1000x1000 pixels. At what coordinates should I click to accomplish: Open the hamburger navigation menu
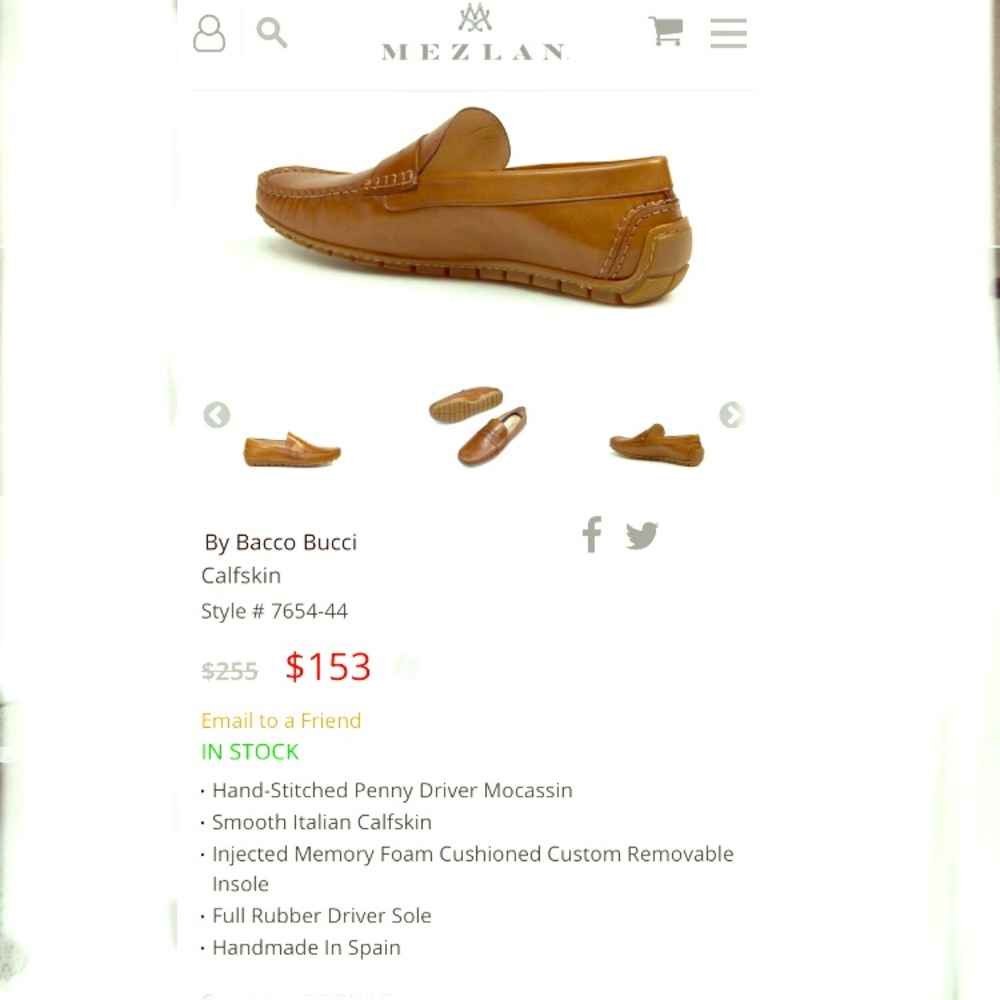tap(729, 33)
